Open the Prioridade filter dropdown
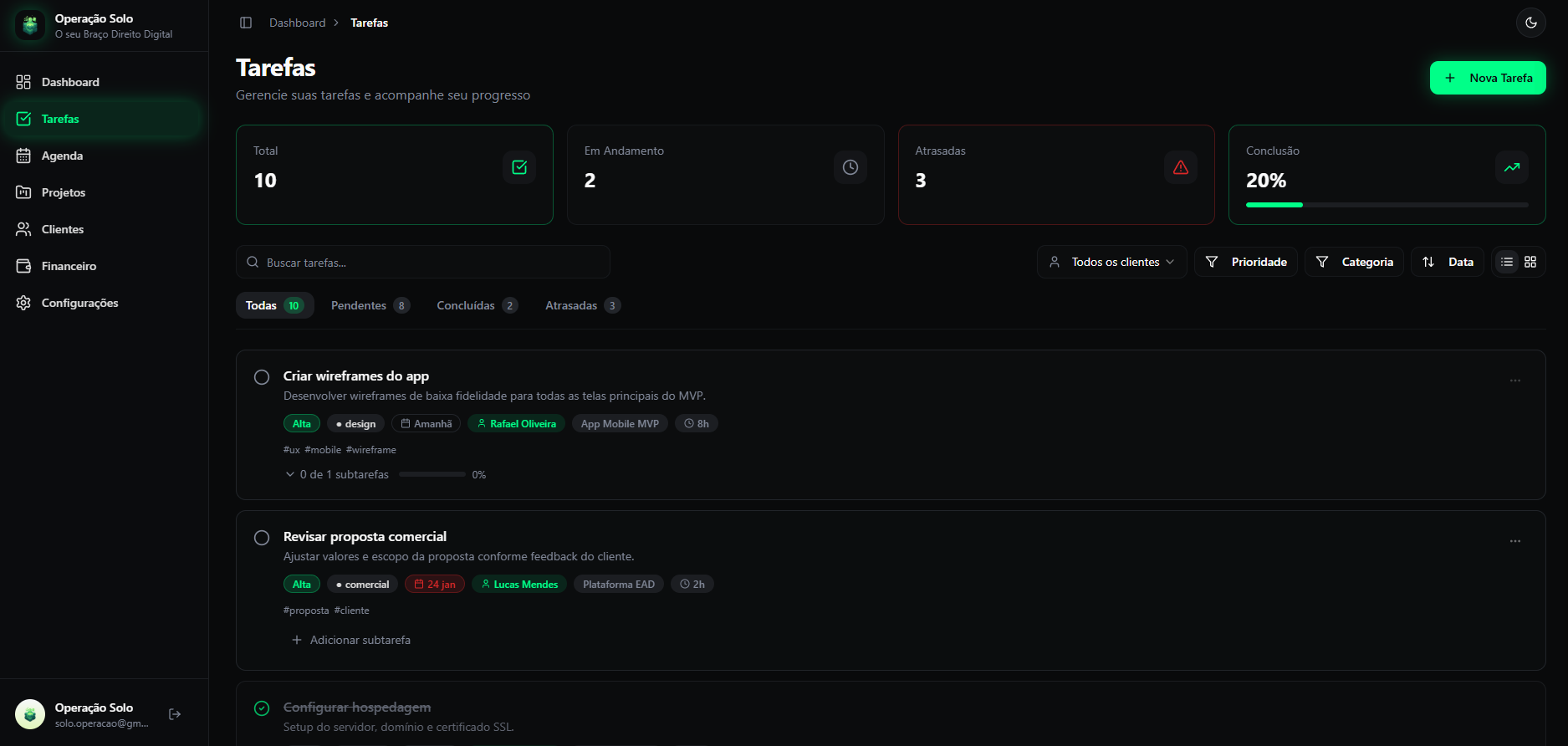The image size is (1568, 746). tap(1246, 262)
